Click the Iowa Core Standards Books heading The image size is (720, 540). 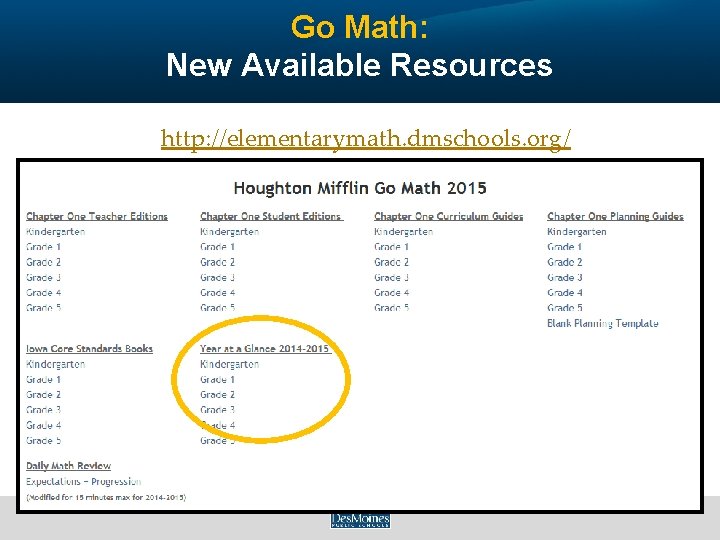click(90, 349)
